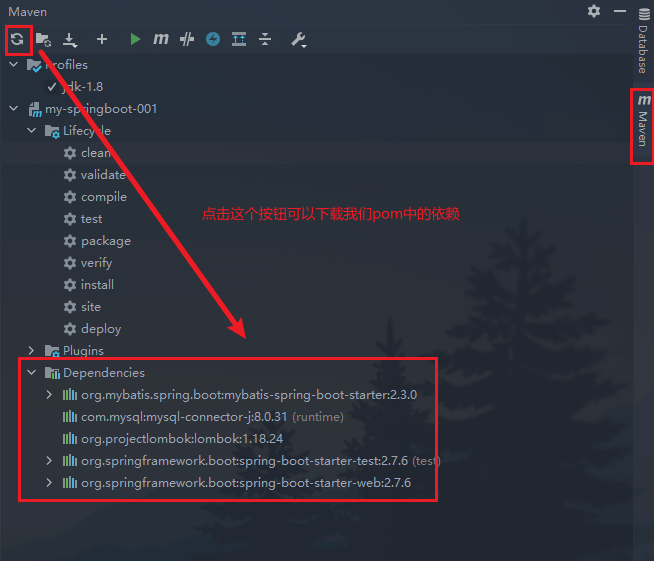Click the my-springboot-001 project label

tap(101, 109)
